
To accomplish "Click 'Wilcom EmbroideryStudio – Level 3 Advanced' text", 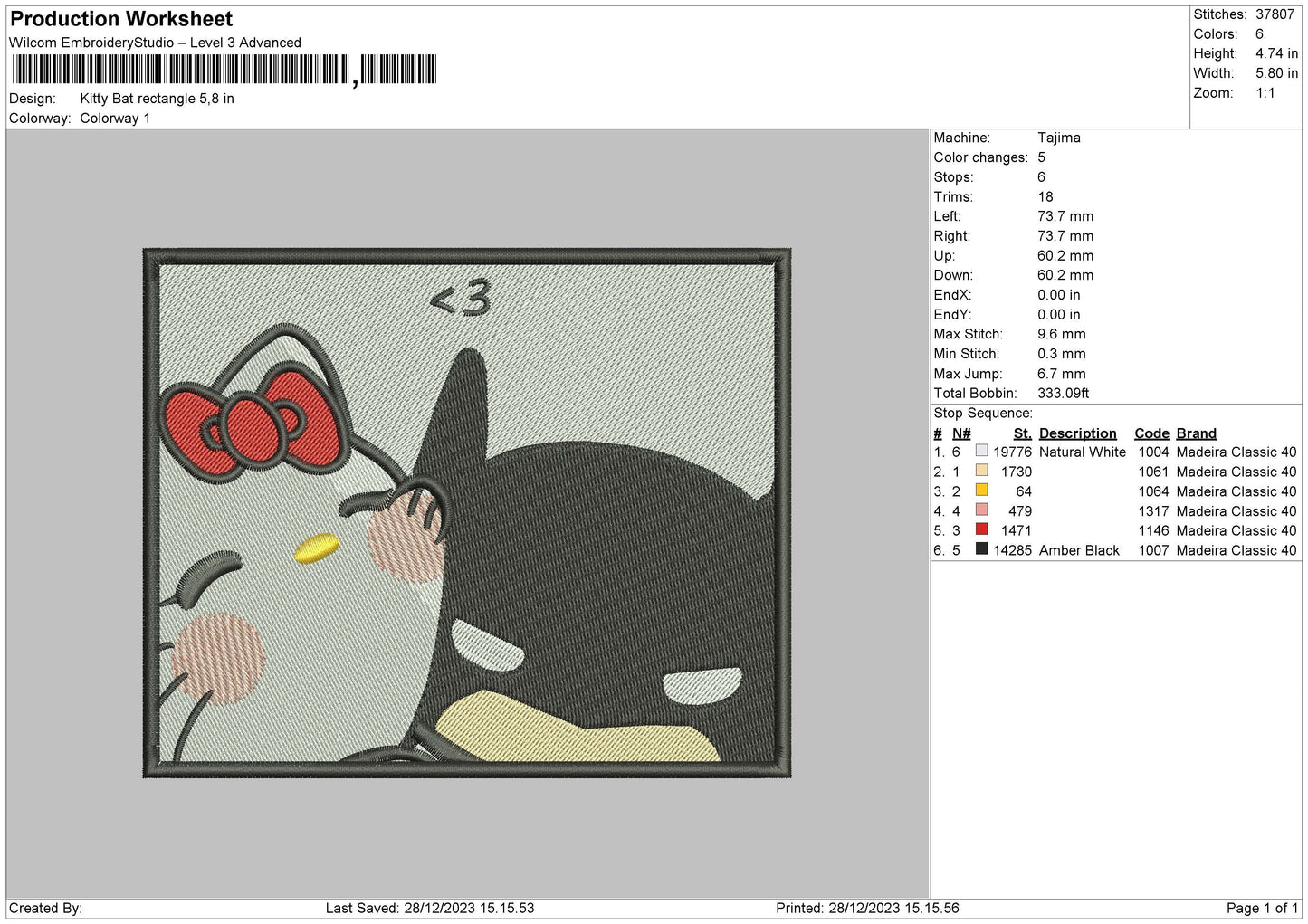I will [x=155, y=43].
